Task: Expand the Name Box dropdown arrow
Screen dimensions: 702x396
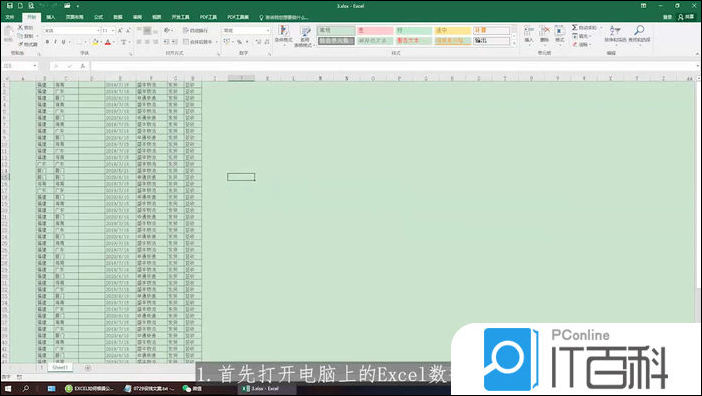Action: click(35, 66)
